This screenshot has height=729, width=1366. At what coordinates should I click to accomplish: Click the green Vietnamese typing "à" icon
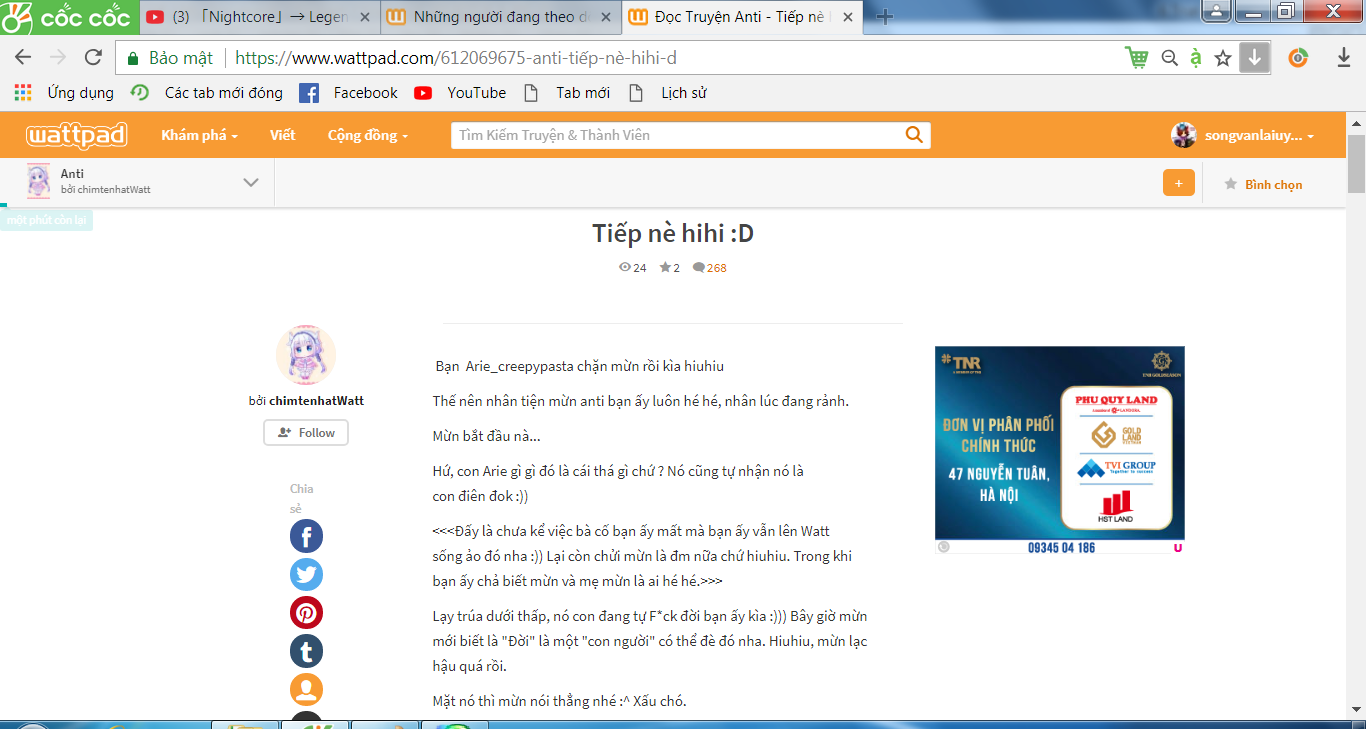point(1196,58)
